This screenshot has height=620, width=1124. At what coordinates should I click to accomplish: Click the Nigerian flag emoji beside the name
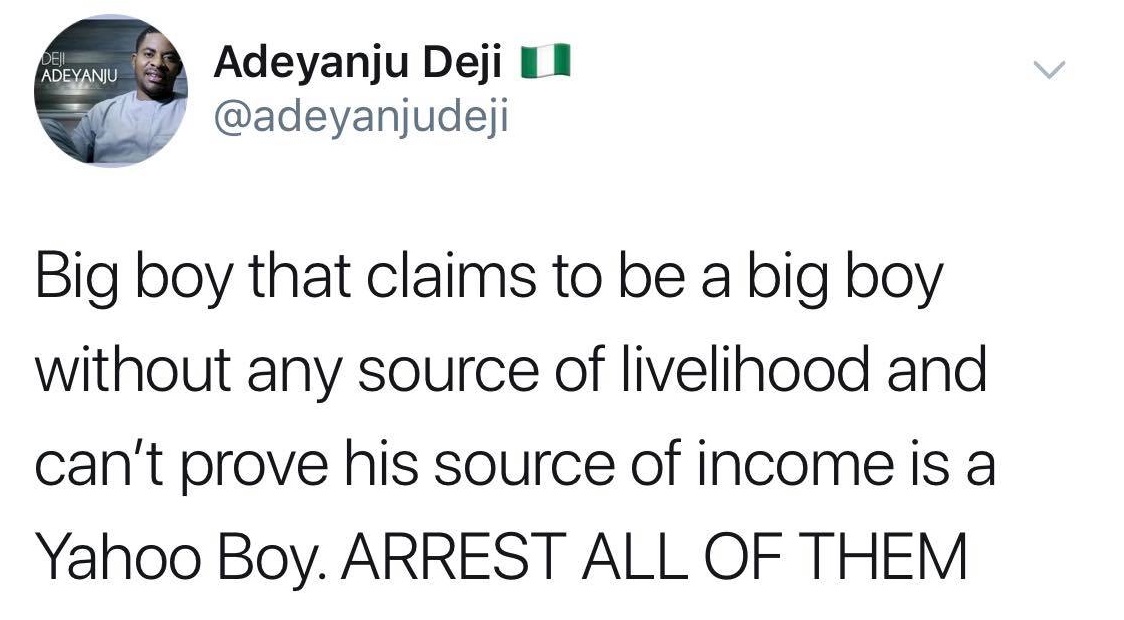tap(548, 65)
